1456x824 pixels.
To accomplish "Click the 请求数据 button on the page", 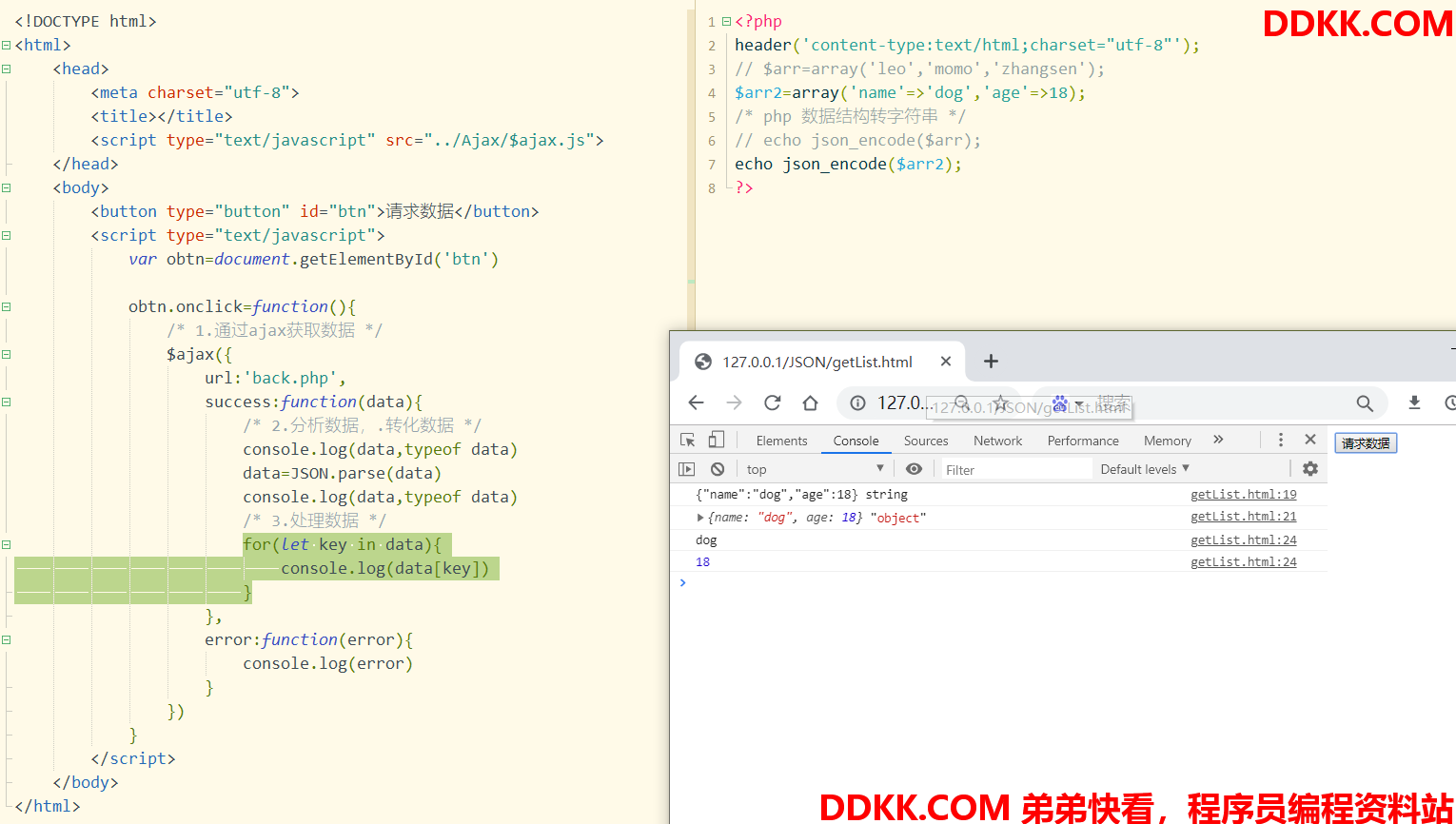I will click(1366, 443).
